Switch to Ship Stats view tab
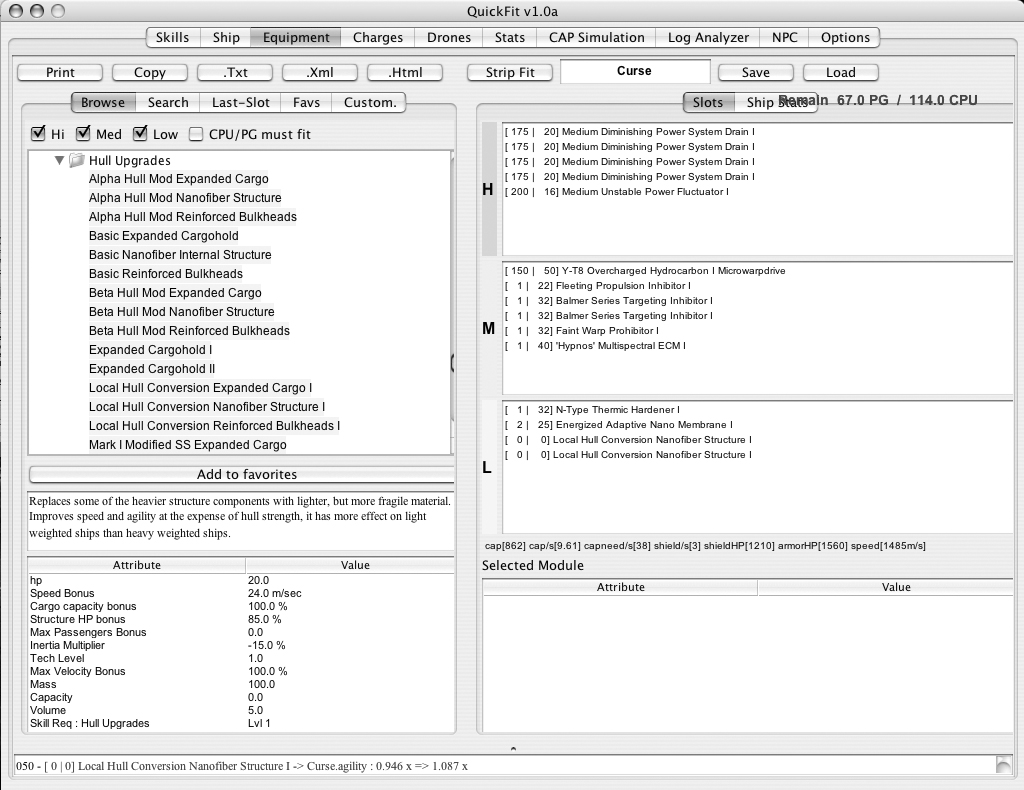Screen dimensions: 1024x790 click(776, 103)
